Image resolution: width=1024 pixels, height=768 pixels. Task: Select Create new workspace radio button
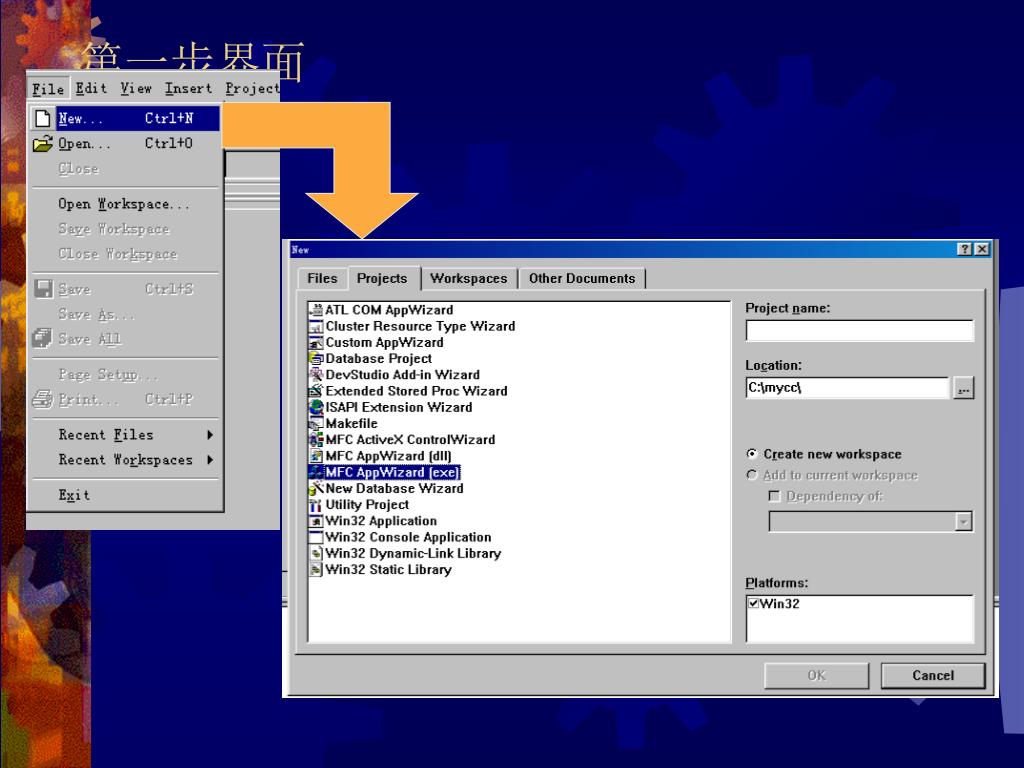pyautogui.click(x=753, y=454)
